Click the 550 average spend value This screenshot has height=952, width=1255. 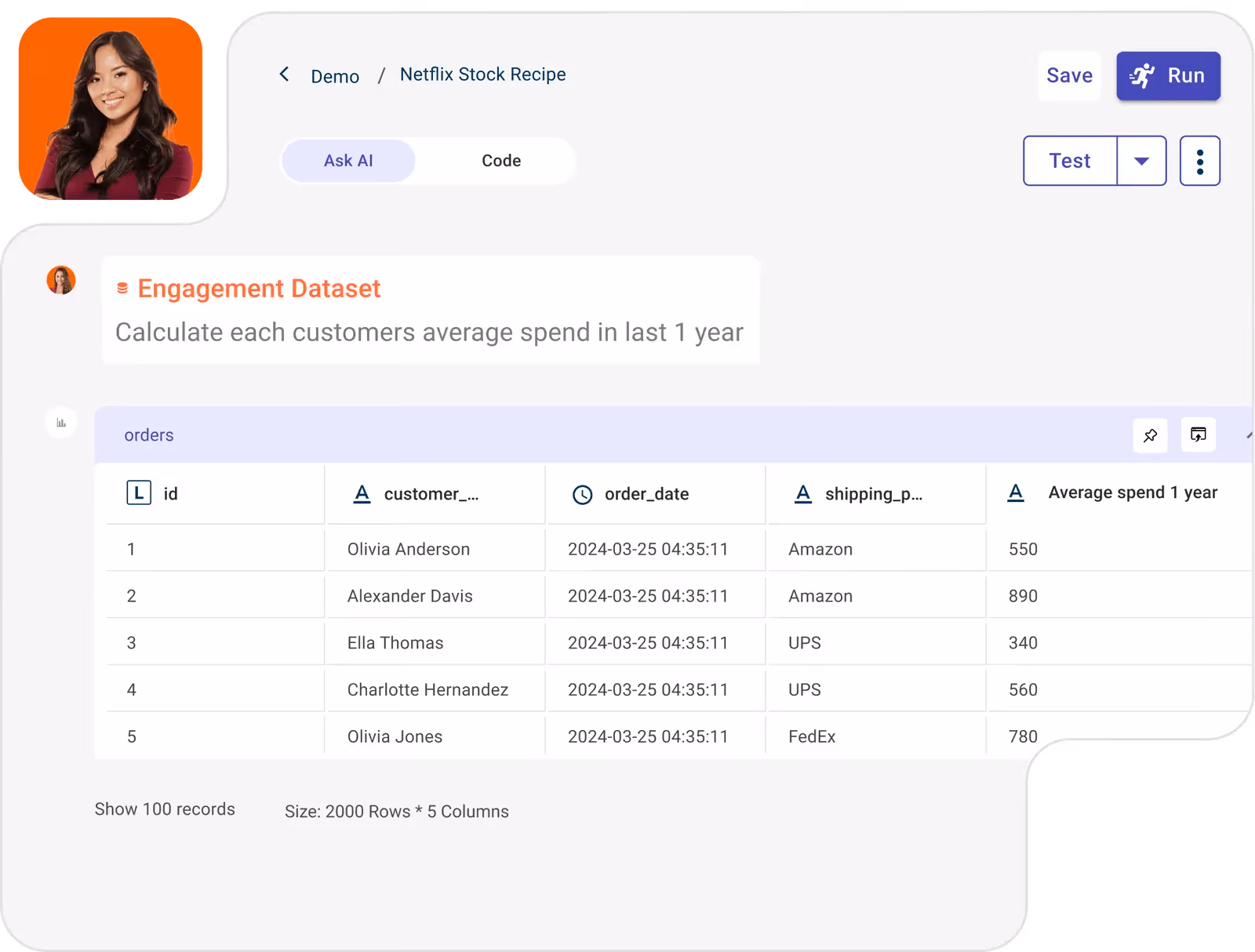1023,549
